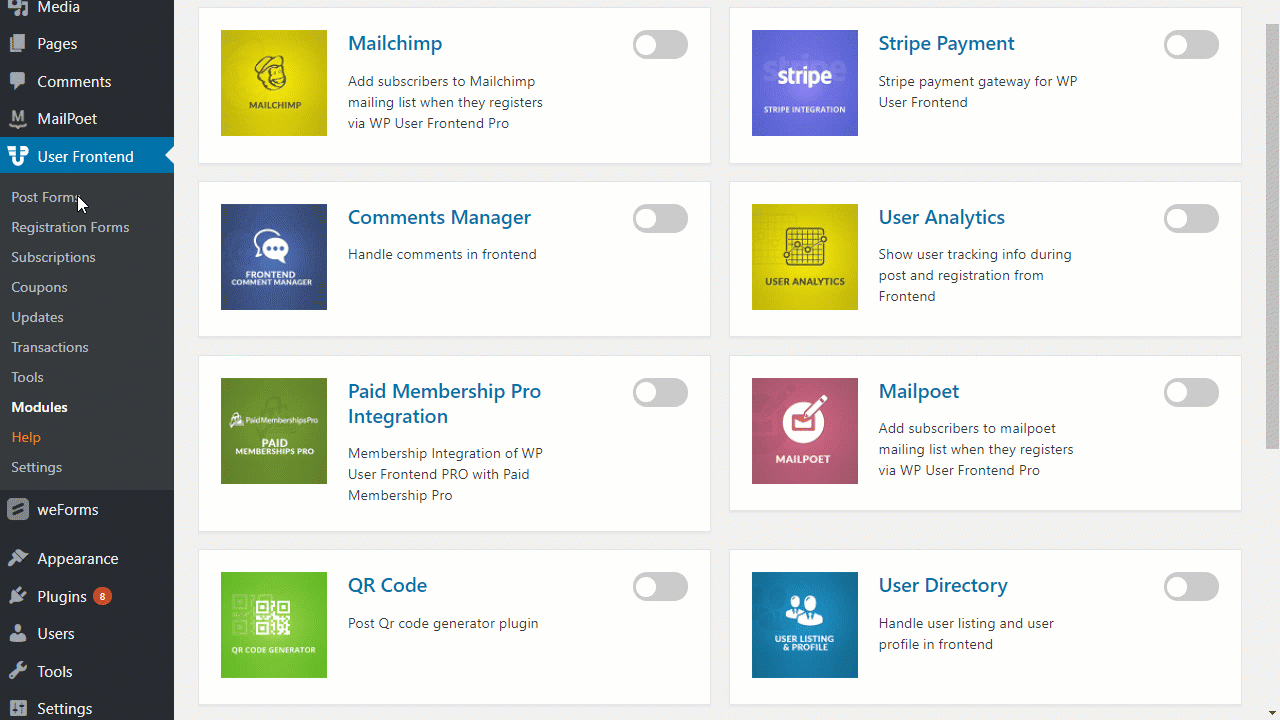Turn on the User Analytics toggle
Image resolution: width=1280 pixels, height=720 pixels.
click(x=1191, y=218)
